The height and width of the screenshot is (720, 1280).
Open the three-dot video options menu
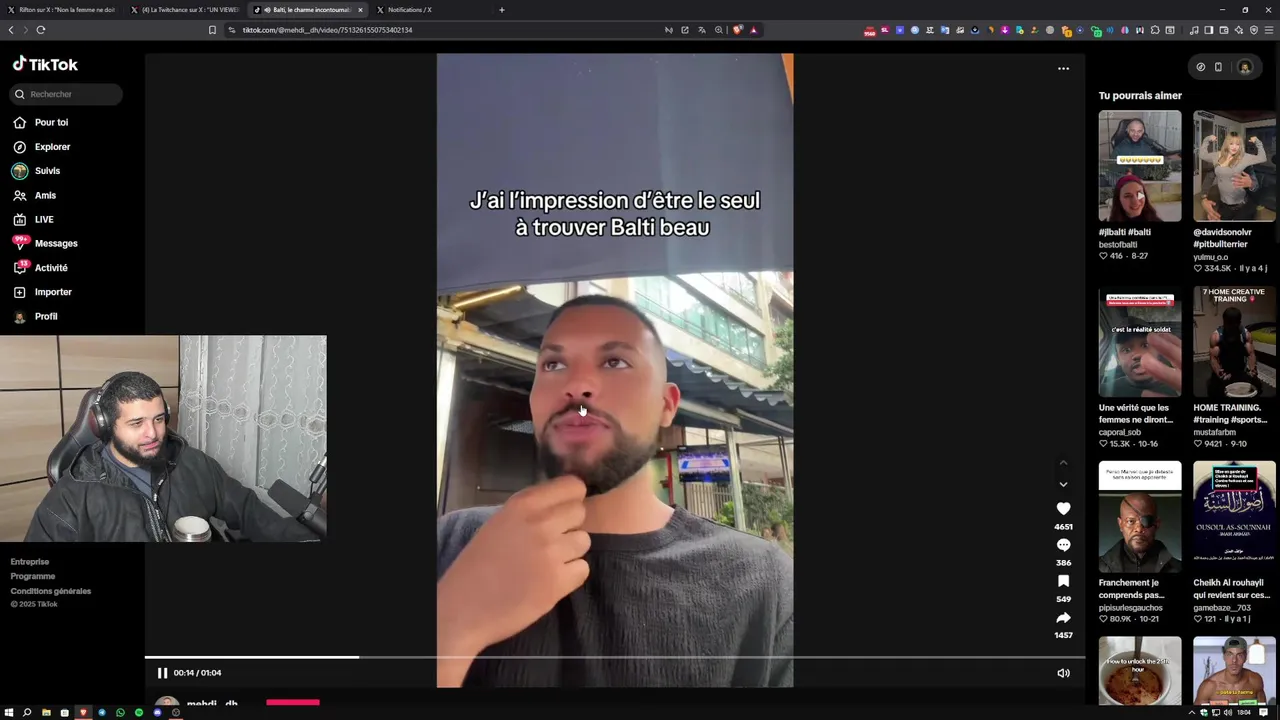coord(1063,69)
